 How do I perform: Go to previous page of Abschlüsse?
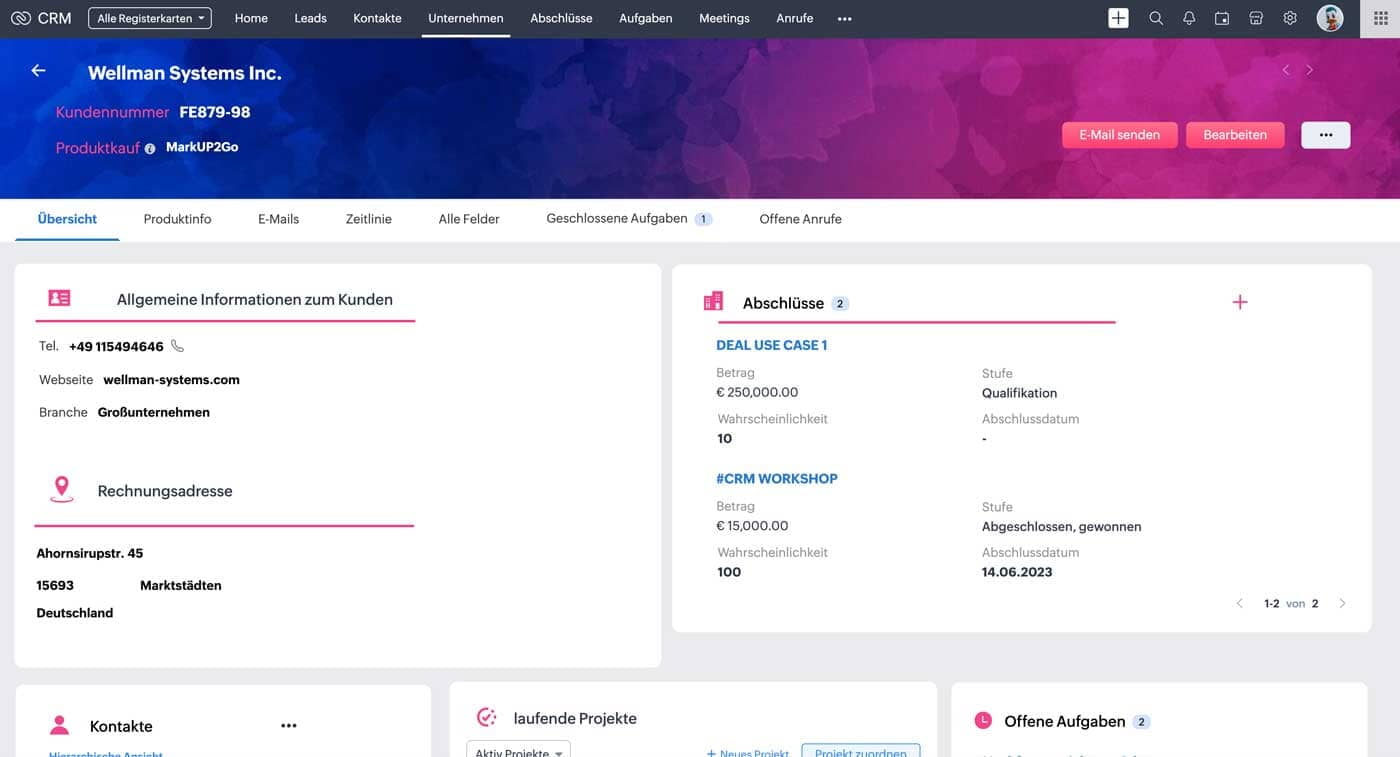[1240, 603]
